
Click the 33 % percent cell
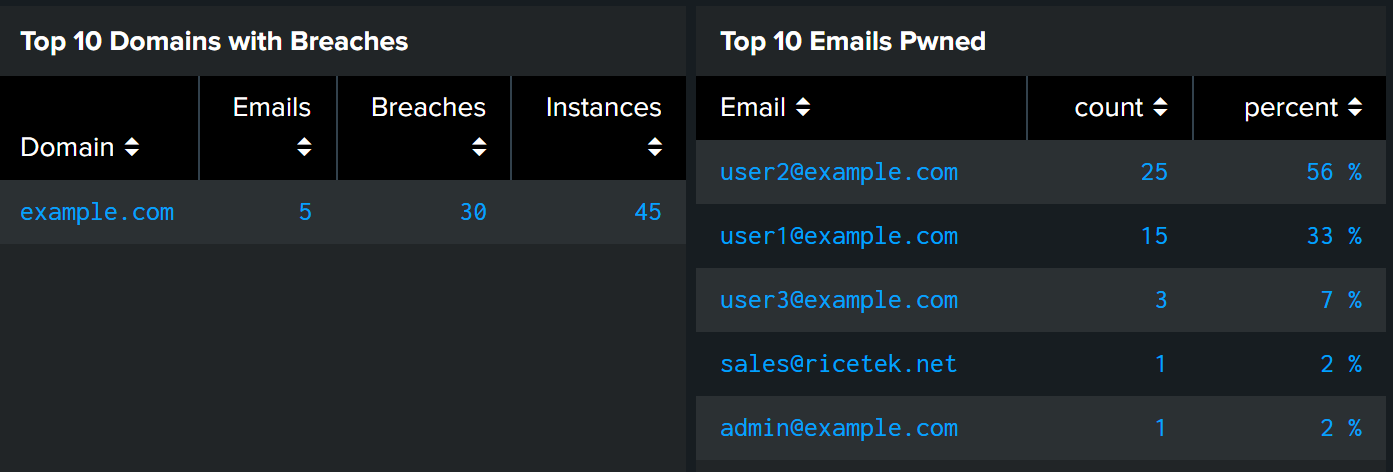1334,236
